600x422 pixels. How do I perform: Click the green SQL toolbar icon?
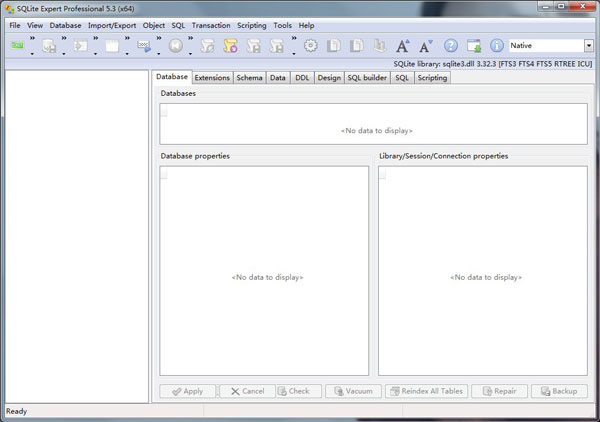[x=17, y=46]
